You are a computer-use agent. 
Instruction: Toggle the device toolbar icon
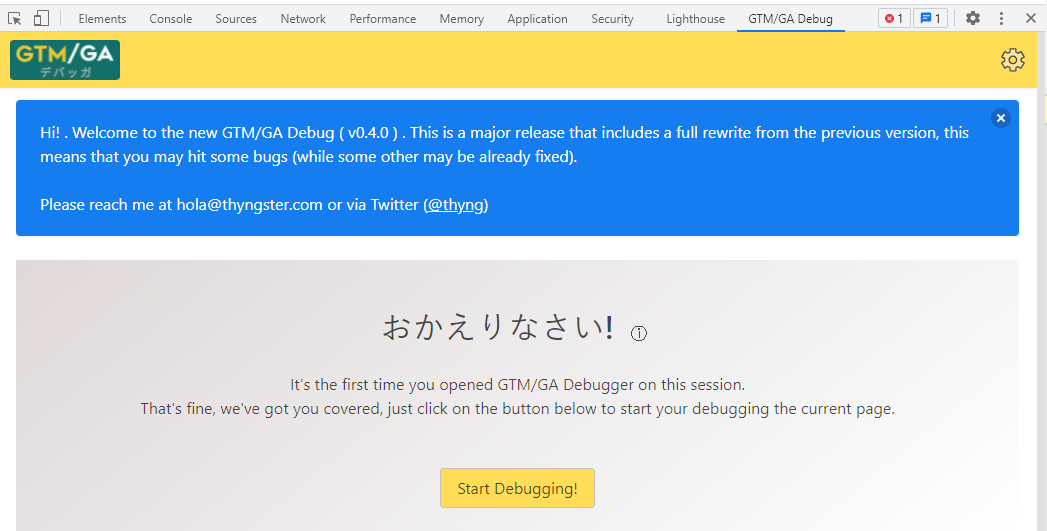tap(41, 19)
